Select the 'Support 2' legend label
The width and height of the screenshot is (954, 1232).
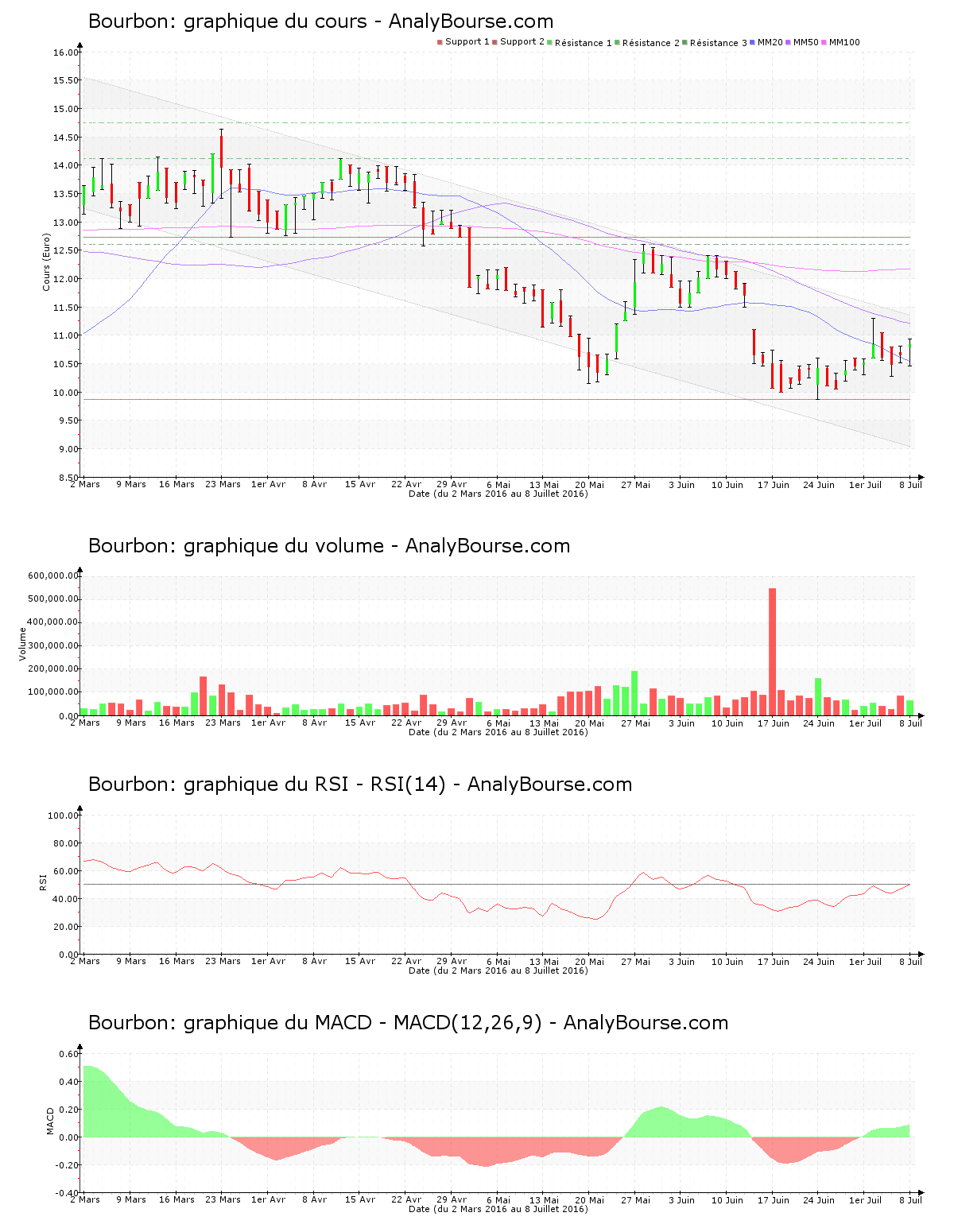[x=522, y=42]
